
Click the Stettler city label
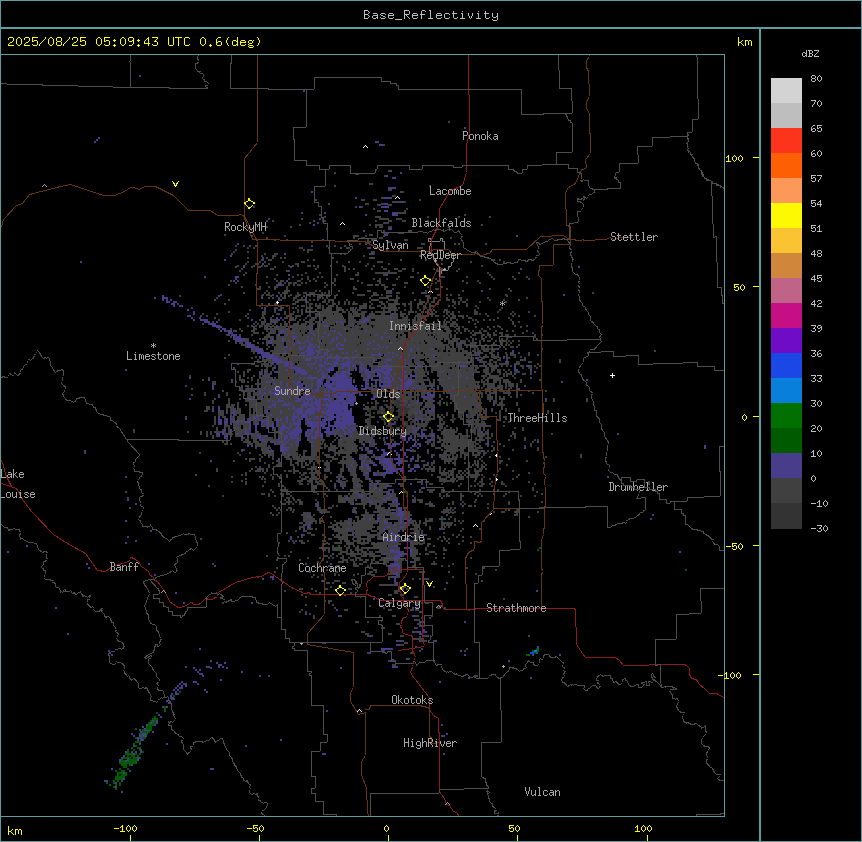pos(634,237)
